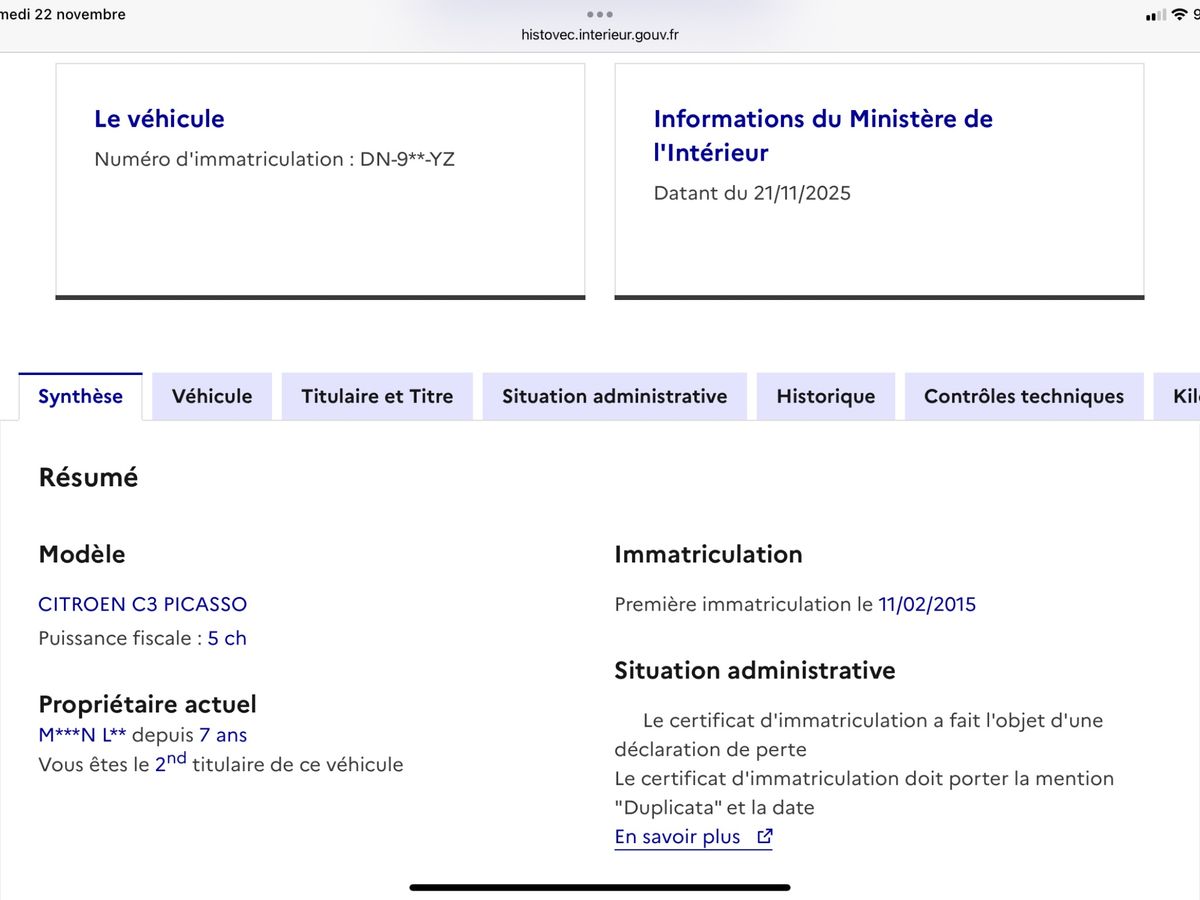The image size is (1200, 900).
Task: Click the external link icon beside En savoir plus
Action: [x=765, y=837]
